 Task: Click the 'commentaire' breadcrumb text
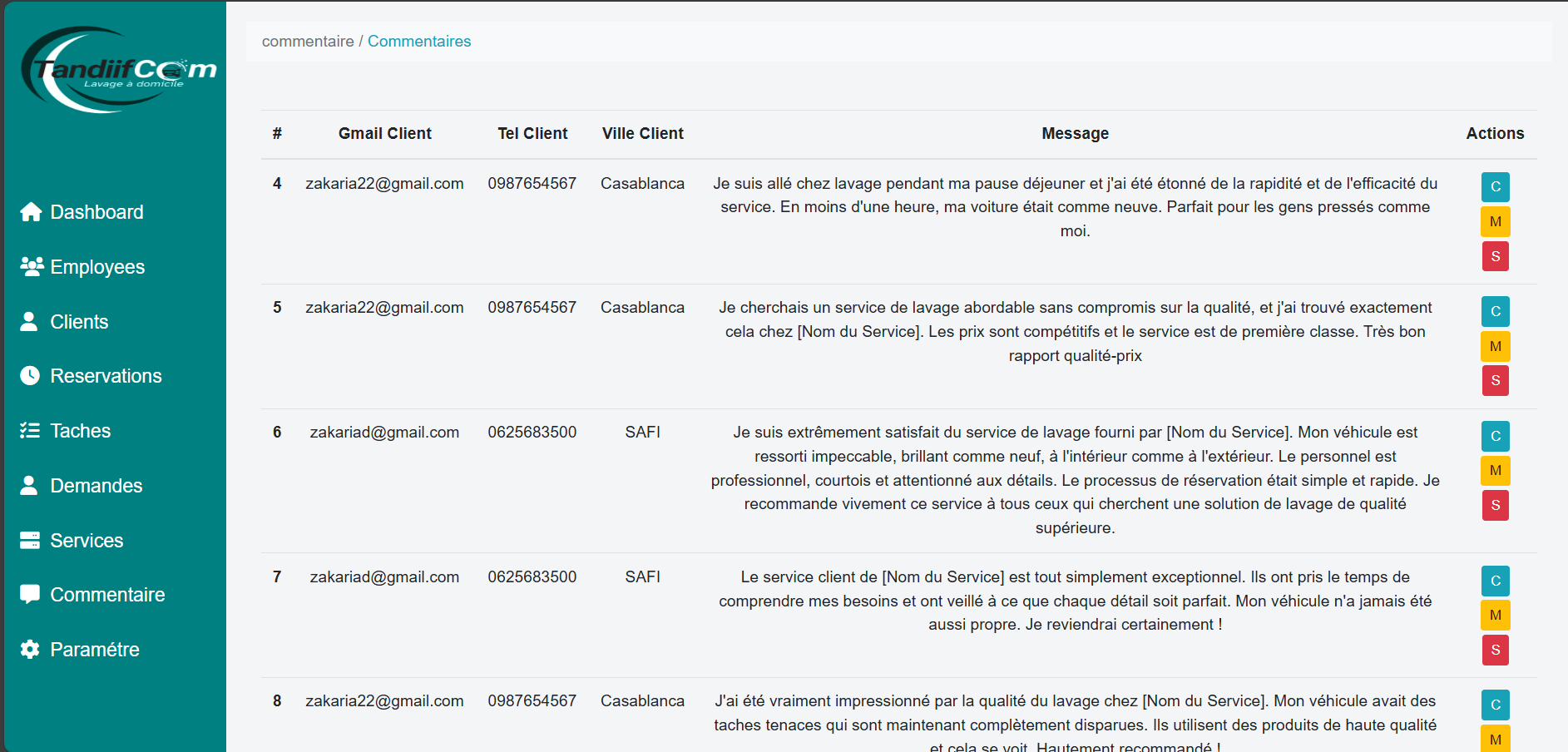click(308, 42)
